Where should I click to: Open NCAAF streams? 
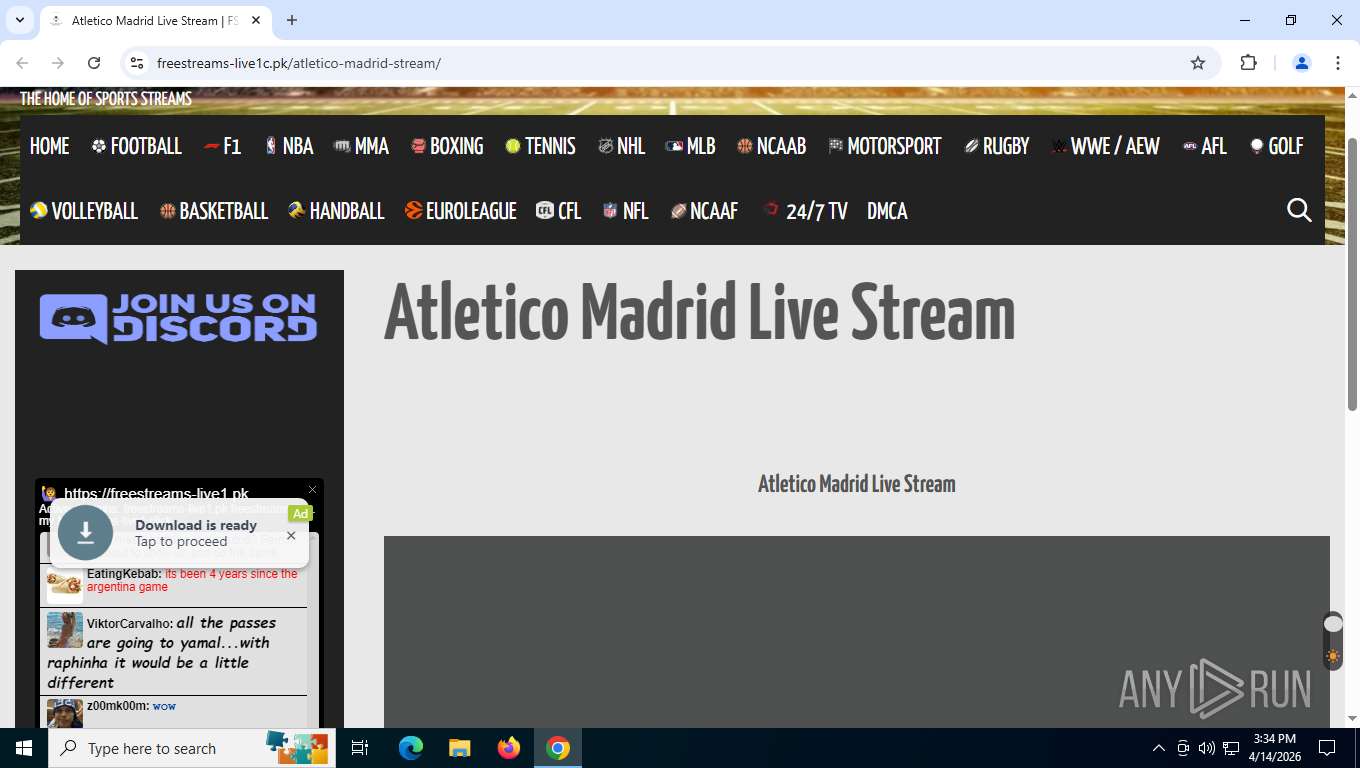click(704, 211)
